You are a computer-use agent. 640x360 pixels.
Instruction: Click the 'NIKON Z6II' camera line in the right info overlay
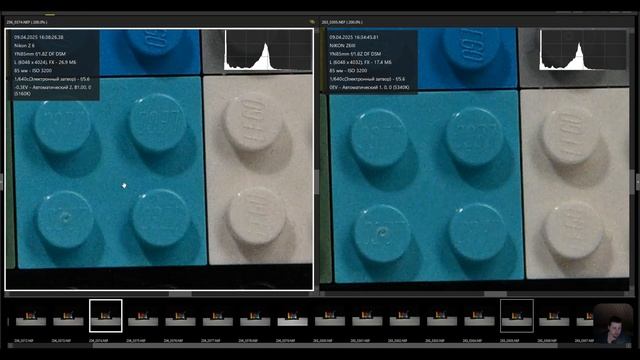342,45
